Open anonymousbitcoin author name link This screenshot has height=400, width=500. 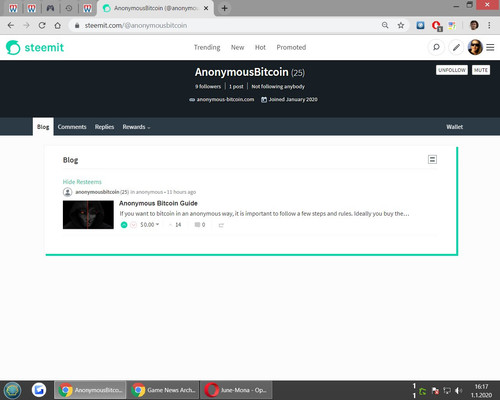(97, 192)
